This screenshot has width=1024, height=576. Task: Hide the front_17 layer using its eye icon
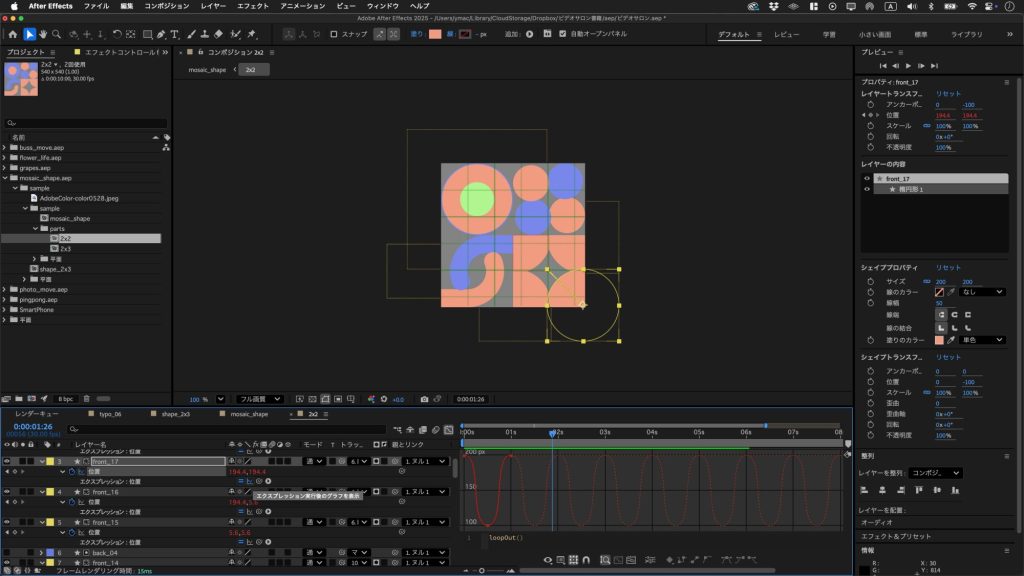point(7,461)
